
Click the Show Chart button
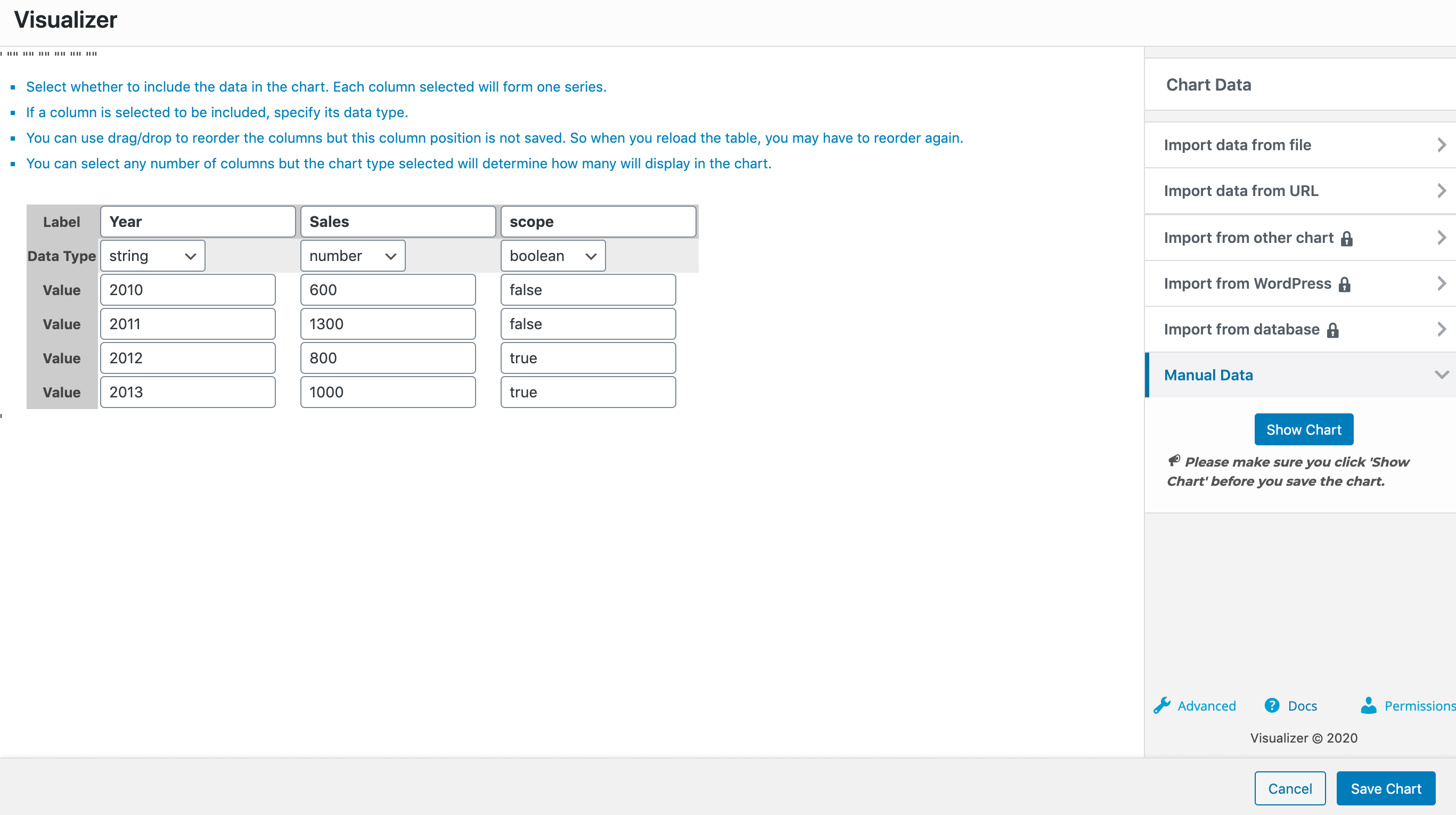click(x=1303, y=429)
